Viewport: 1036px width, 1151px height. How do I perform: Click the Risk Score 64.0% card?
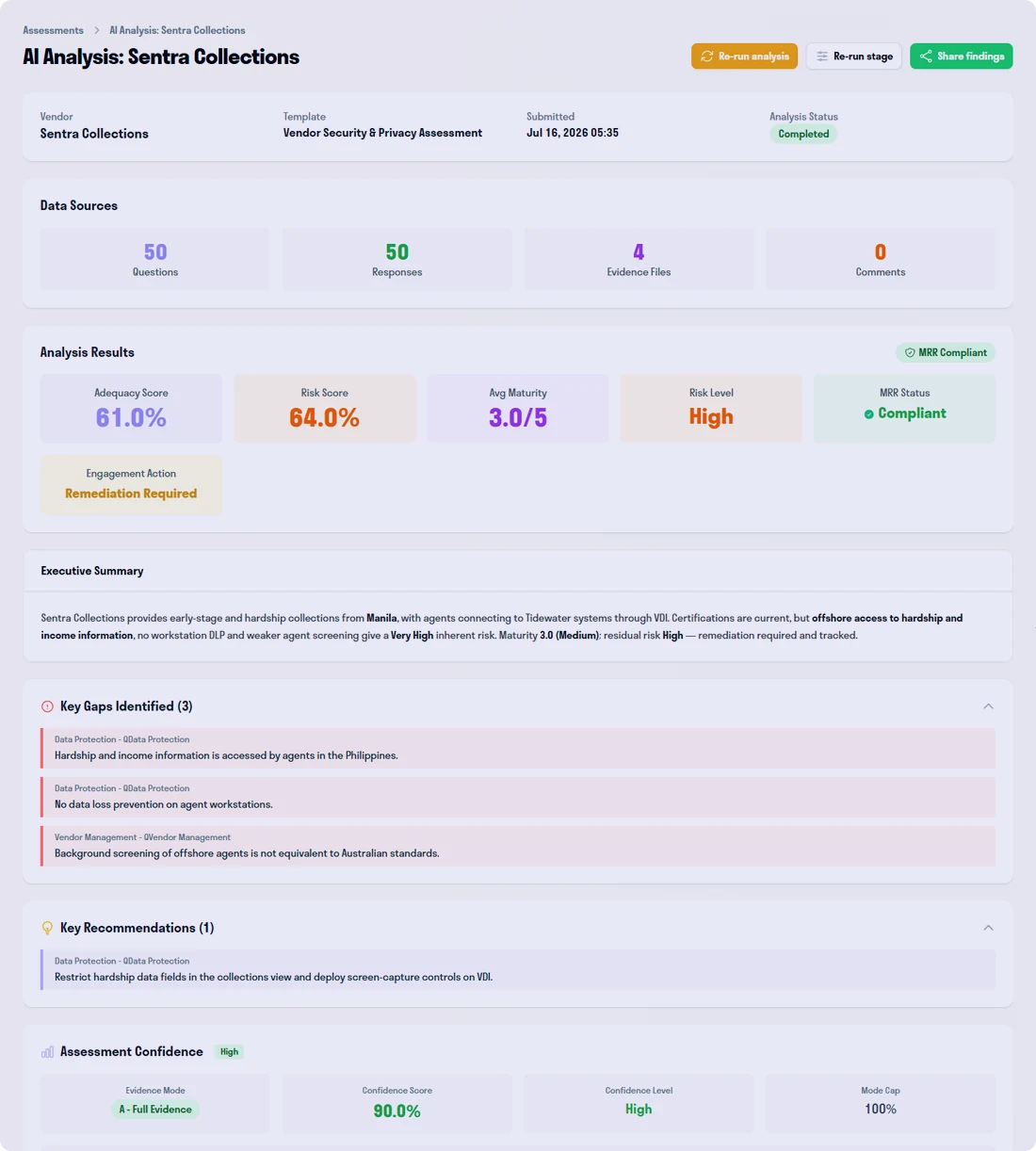(x=324, y=409)
